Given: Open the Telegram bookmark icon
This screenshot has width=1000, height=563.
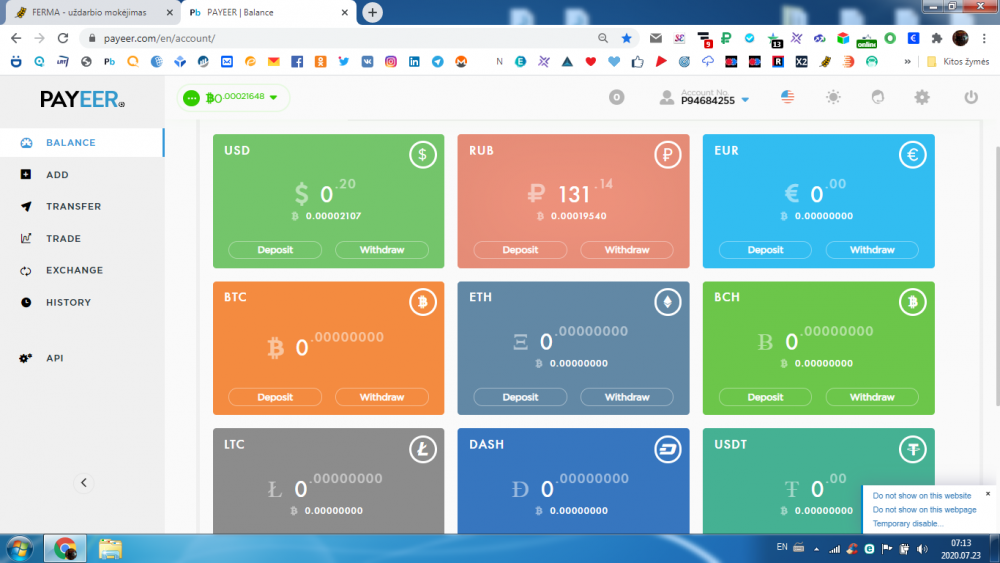Looking at the screenshot, I should [438, 62].
